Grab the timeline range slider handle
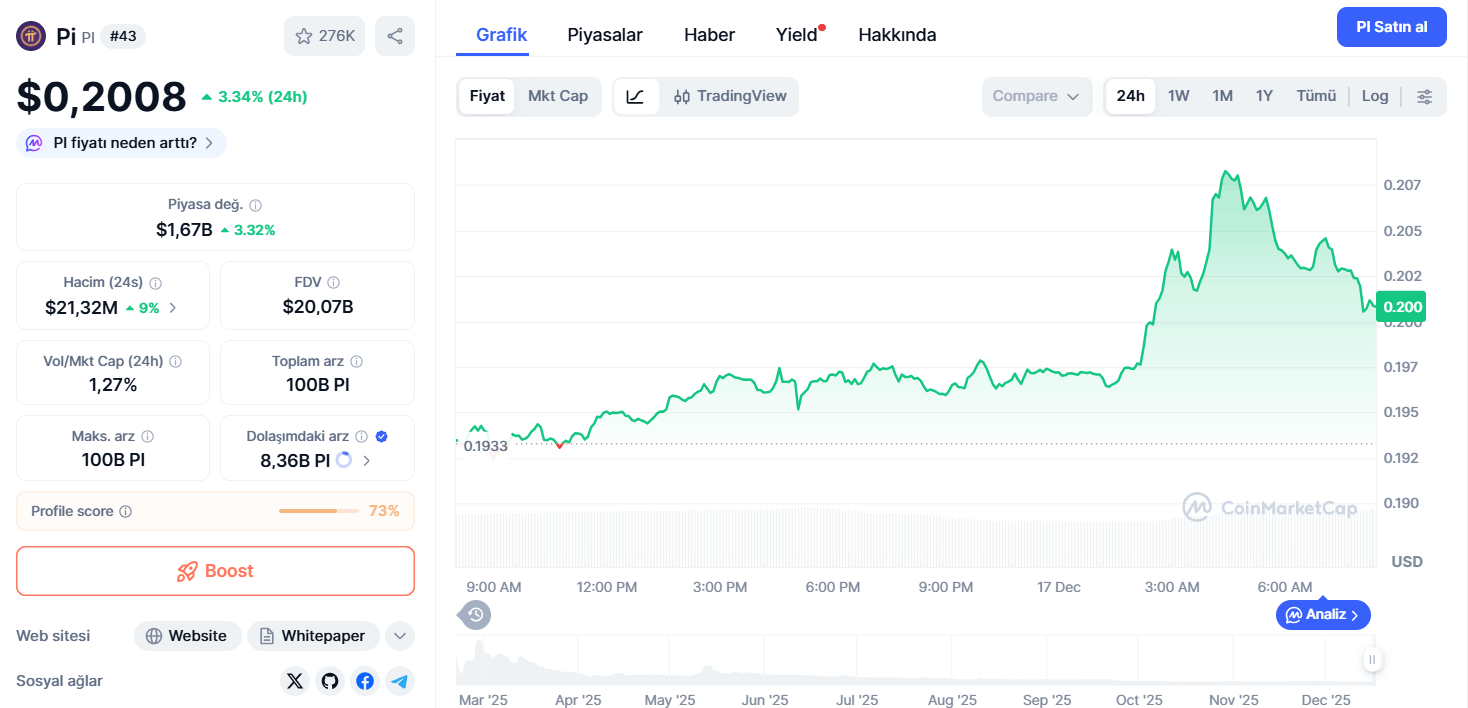 click(1372, 659)
